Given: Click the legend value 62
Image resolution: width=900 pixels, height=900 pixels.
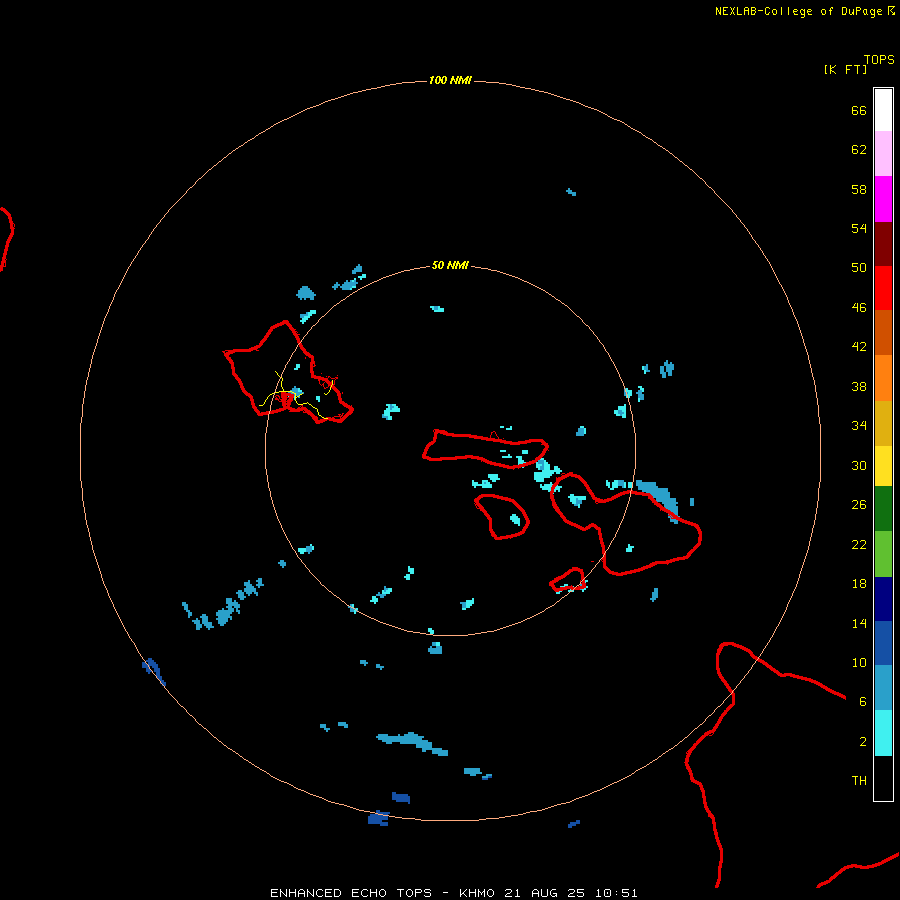Looking at the screenshot, I should [x=859, y=150].
